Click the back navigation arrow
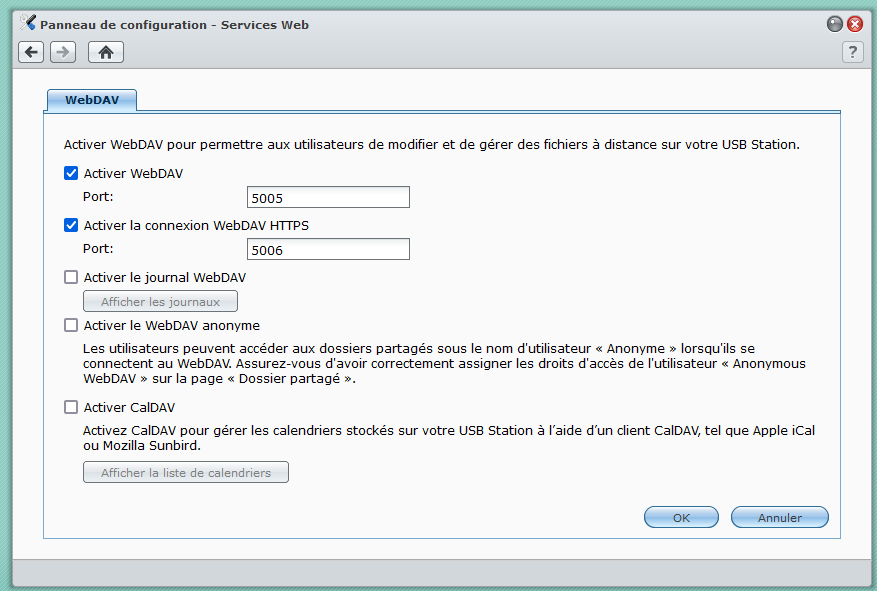This screenshot has width=877, height=591. (x=31, y=52)
